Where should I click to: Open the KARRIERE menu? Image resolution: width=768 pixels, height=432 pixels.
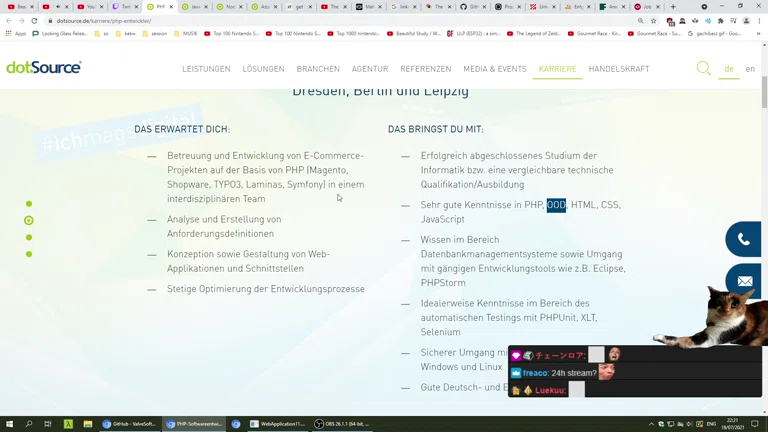coord(557,69)
